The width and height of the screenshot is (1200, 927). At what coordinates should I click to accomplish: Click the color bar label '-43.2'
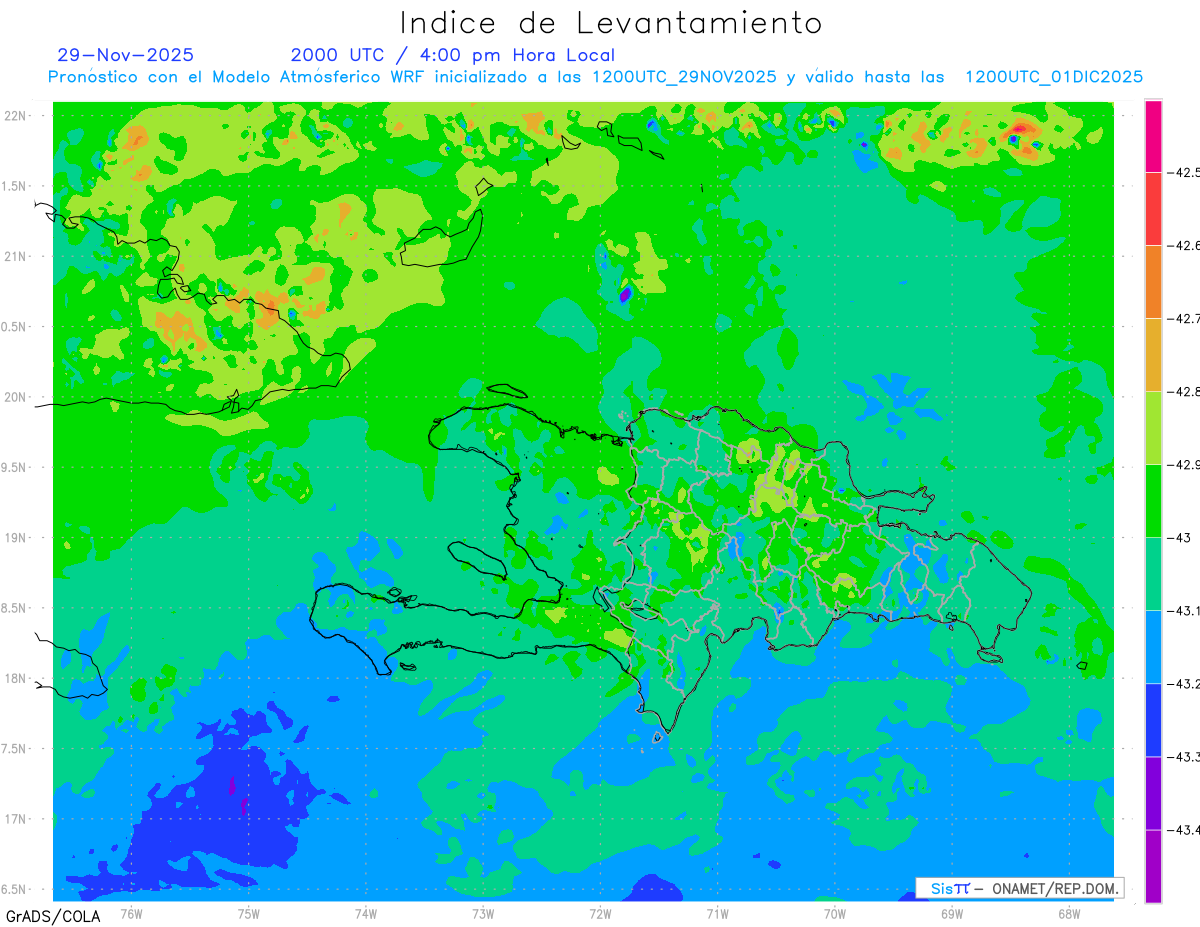(1185, 684)
